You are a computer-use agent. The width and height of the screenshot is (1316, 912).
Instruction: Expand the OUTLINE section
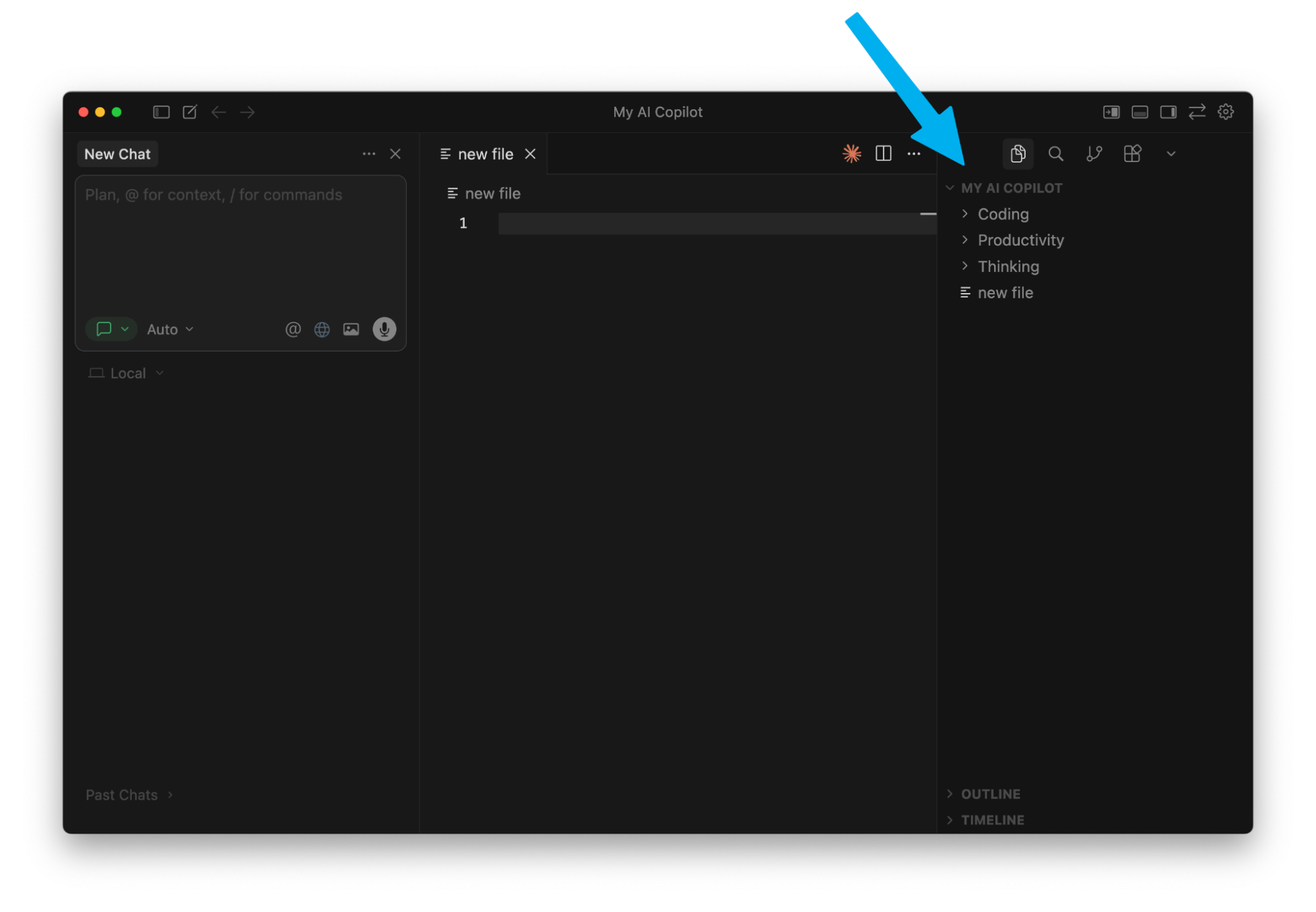coord(989,793)
